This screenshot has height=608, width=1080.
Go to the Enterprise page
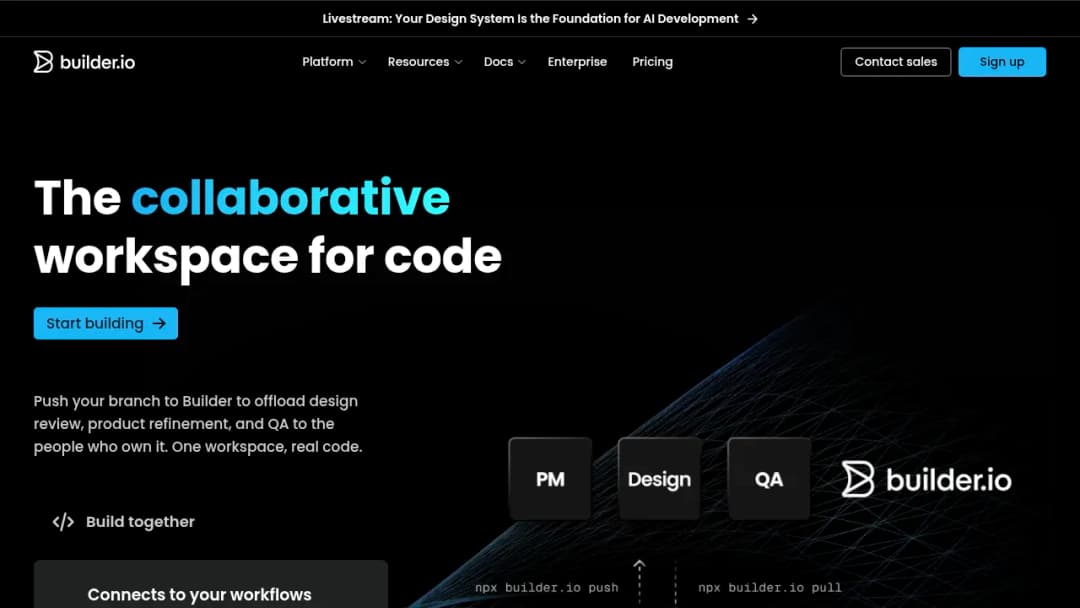click(x=577, y=62)
